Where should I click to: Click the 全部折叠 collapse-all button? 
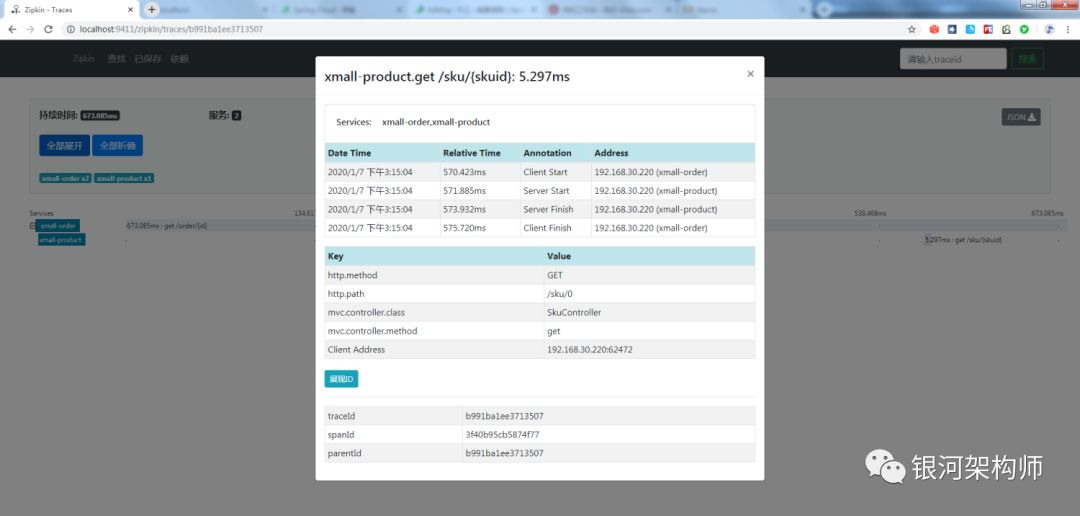[117, 145]
